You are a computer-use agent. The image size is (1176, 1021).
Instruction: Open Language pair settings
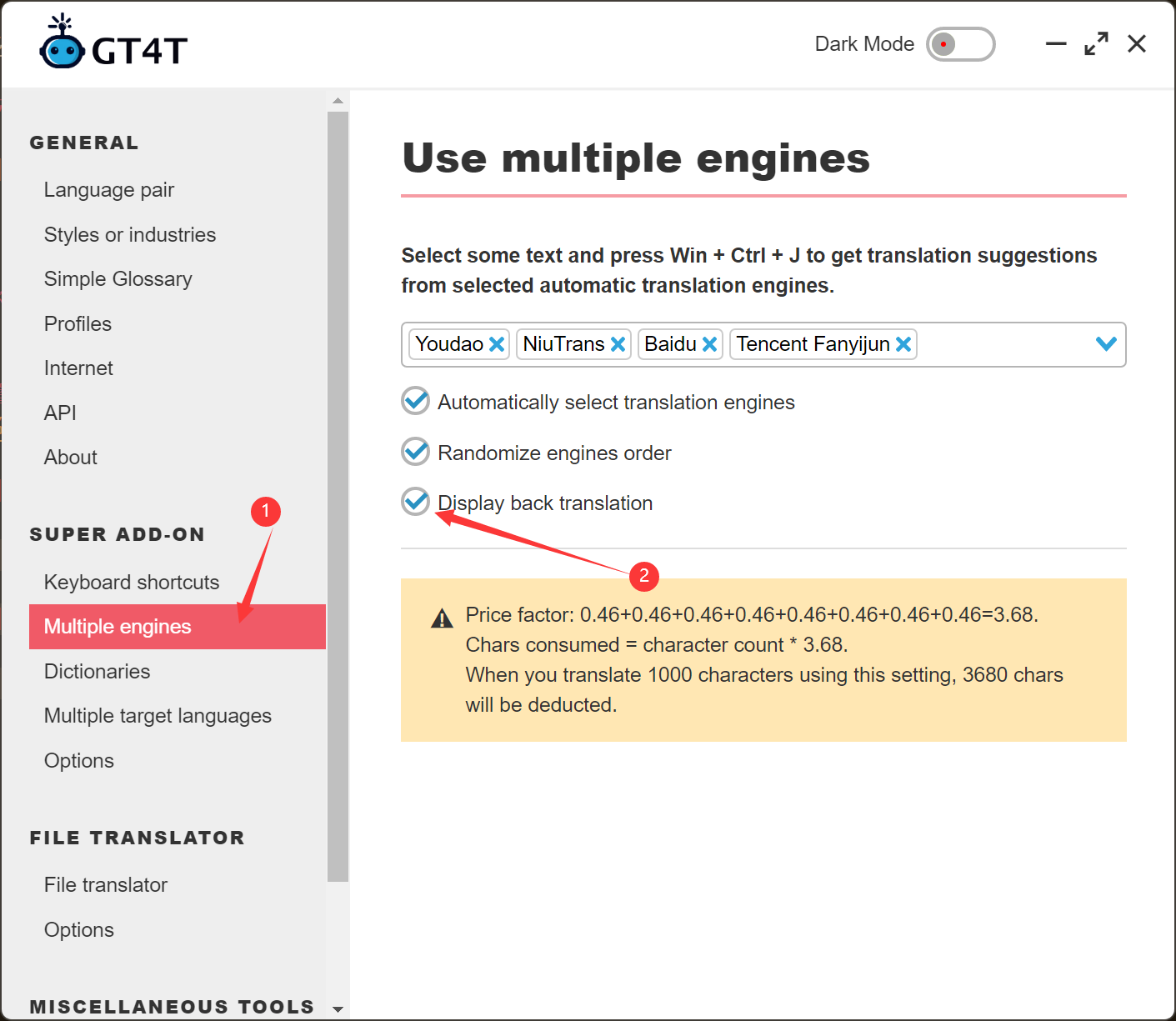coord(108,189)
